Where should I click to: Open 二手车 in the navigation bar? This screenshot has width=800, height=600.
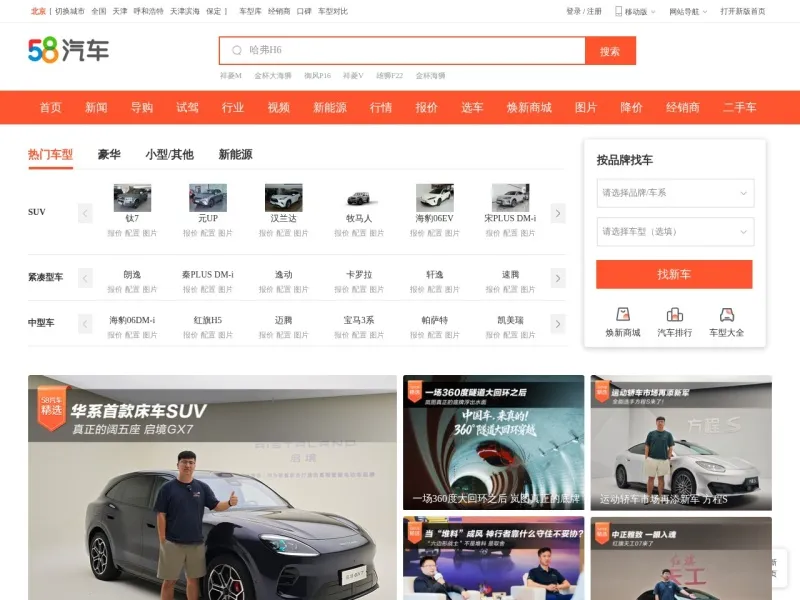pyautogui.click(x=740, y=108)
